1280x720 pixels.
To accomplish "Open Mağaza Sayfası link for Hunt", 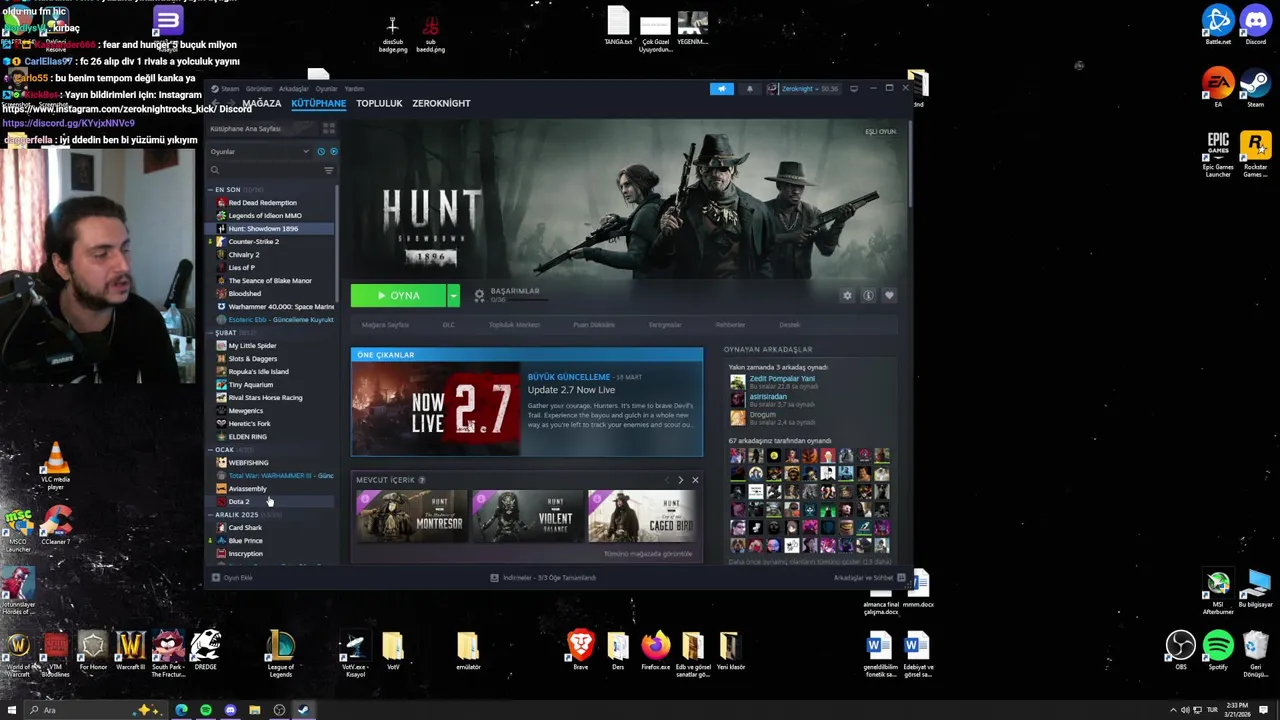I will (x=385, y=325).
